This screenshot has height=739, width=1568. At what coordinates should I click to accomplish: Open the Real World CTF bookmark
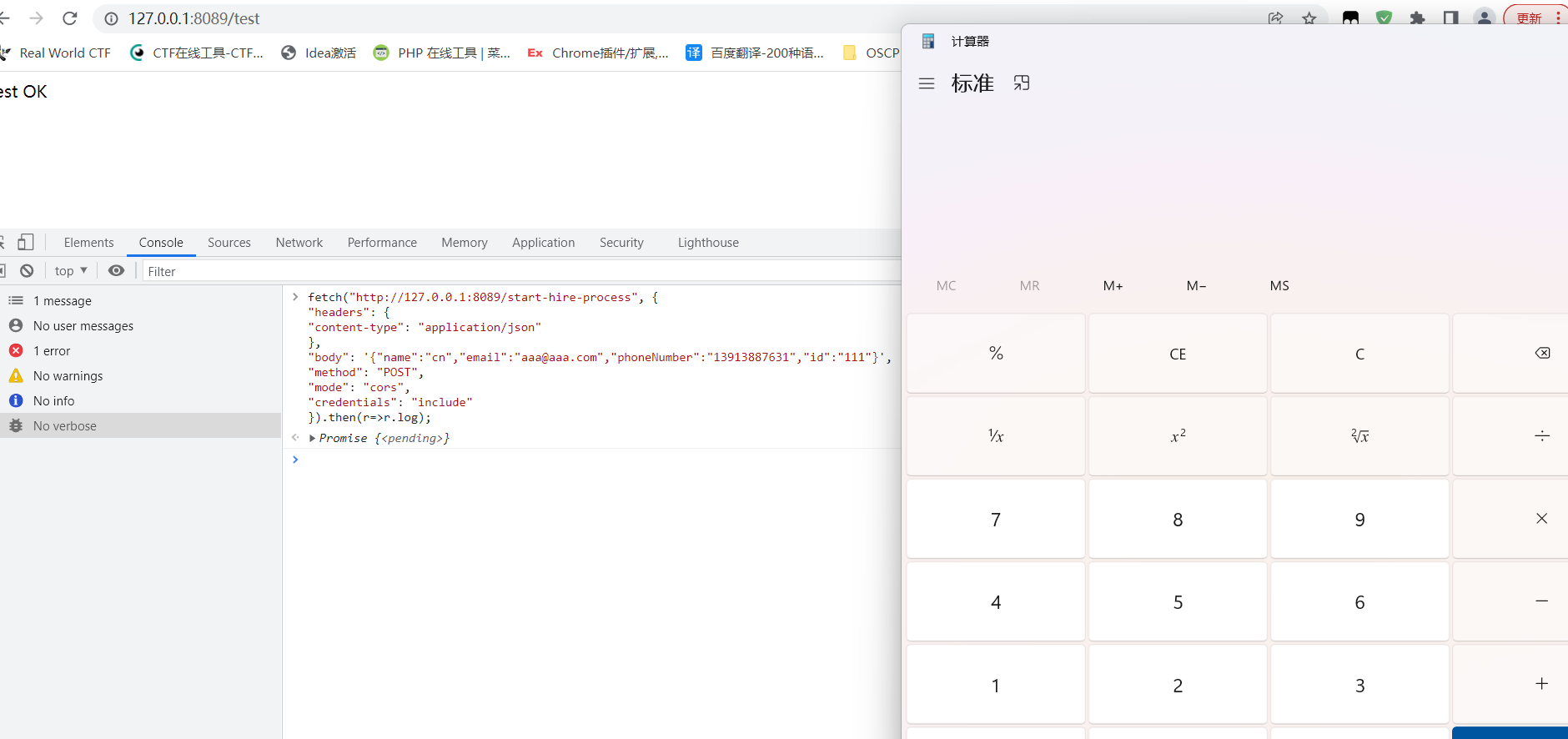coord(55,53)
